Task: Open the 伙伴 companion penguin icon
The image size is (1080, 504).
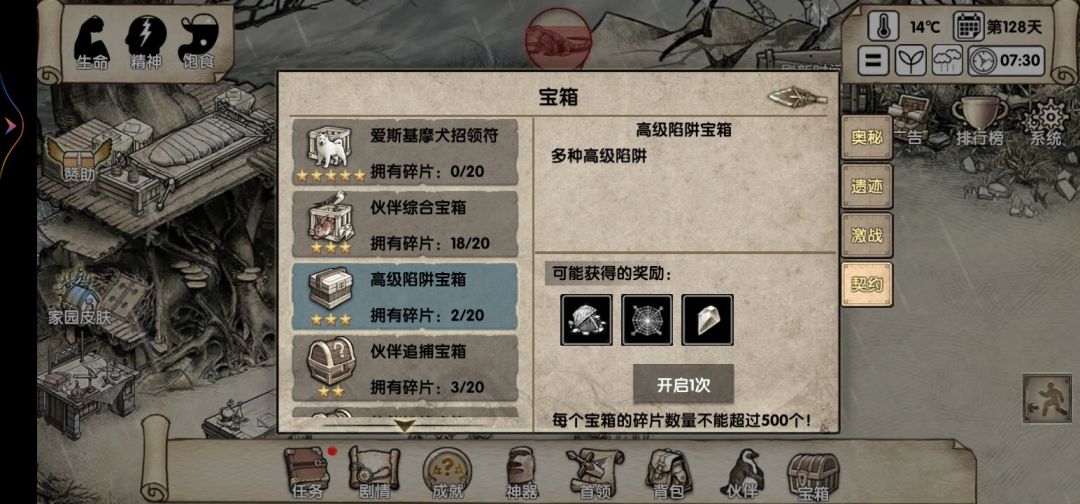Action: coord(742,473)
